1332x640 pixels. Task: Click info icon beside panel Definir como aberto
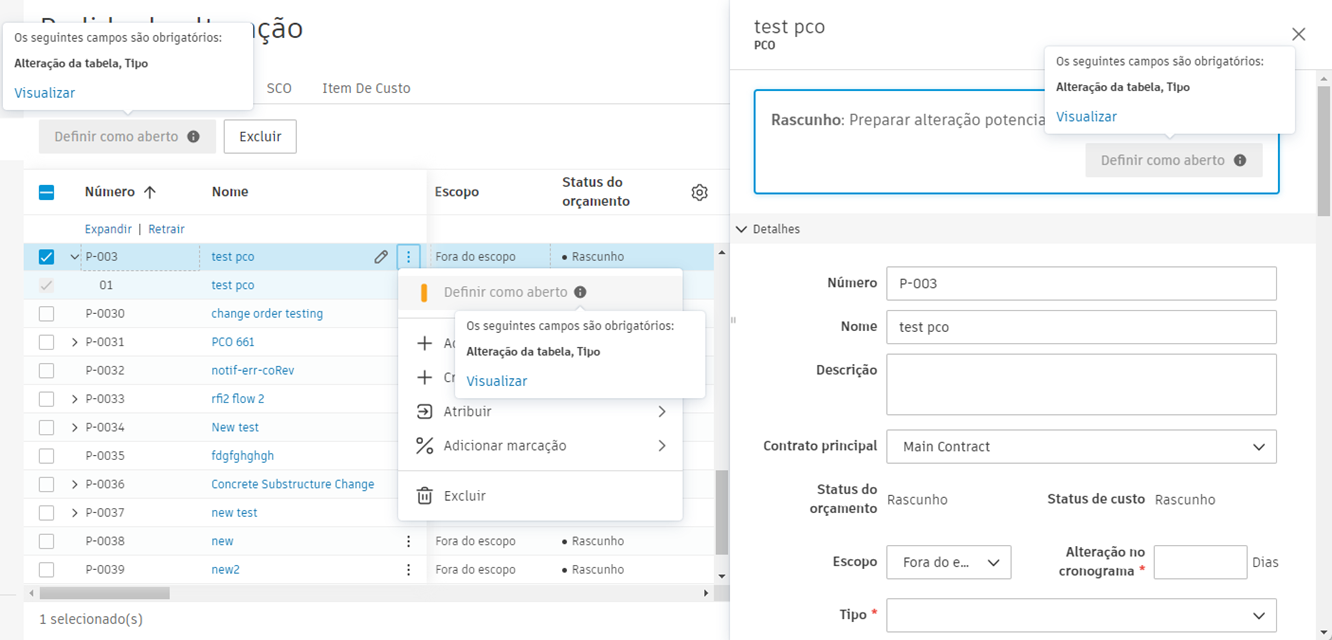coord(1240,160)
